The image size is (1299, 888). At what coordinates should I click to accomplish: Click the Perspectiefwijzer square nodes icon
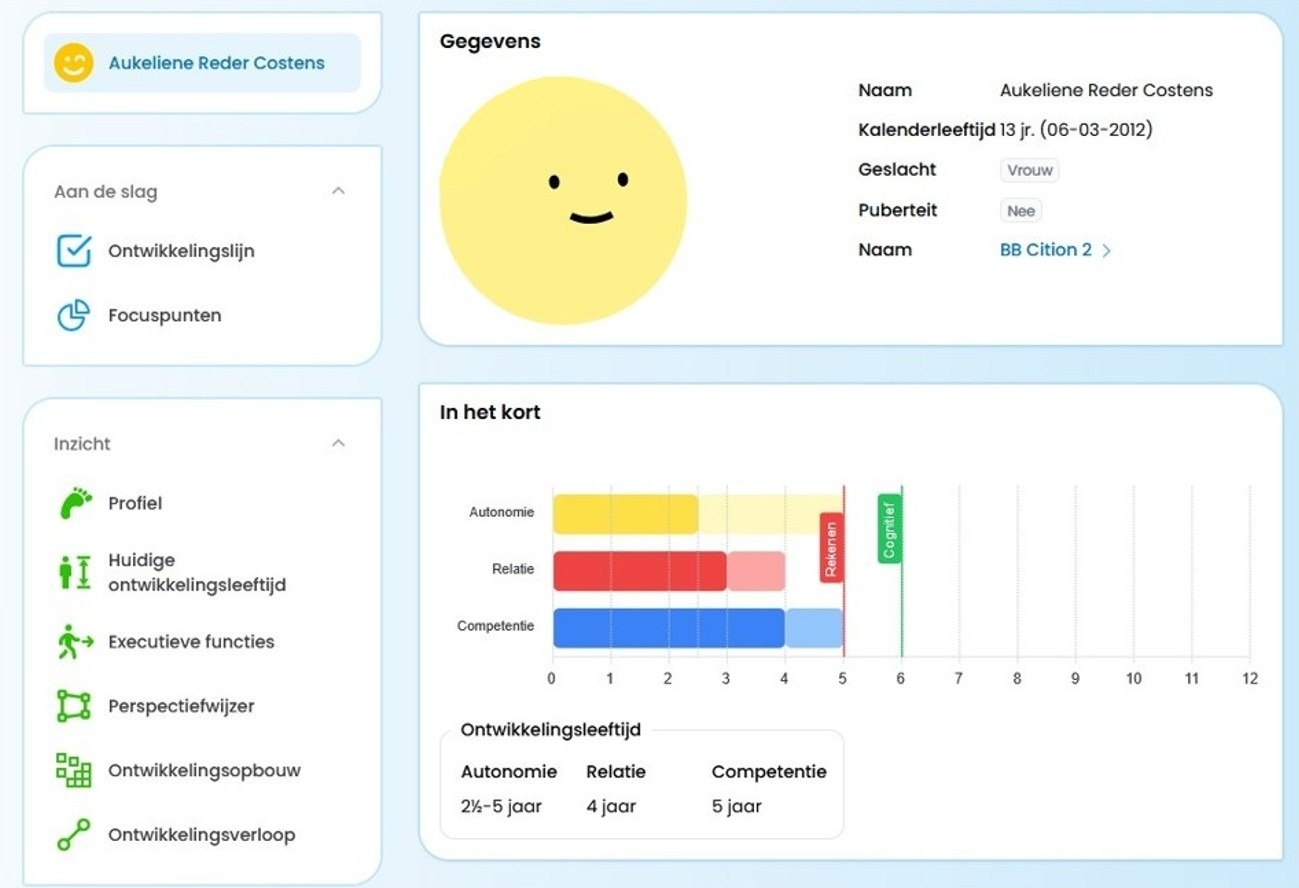(74, 706)
